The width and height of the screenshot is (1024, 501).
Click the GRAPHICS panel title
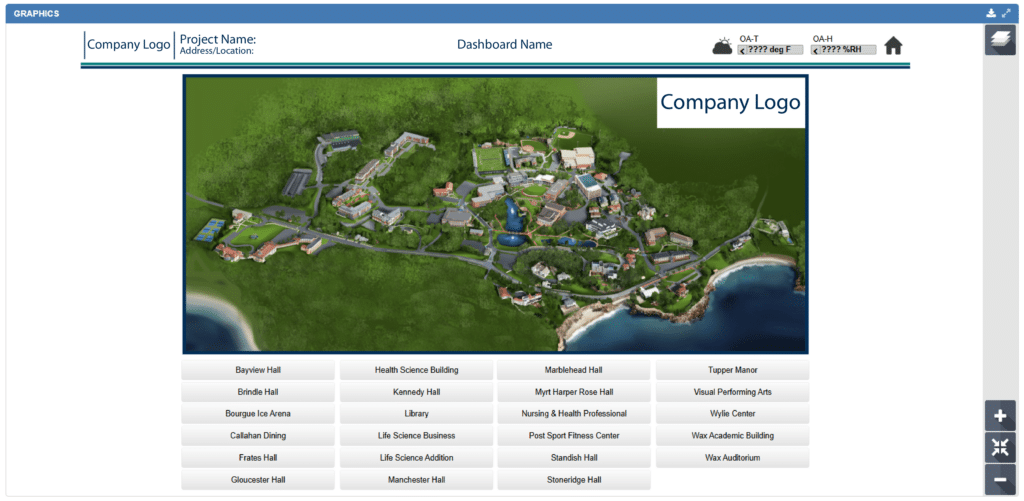click(x=36, y=13)
